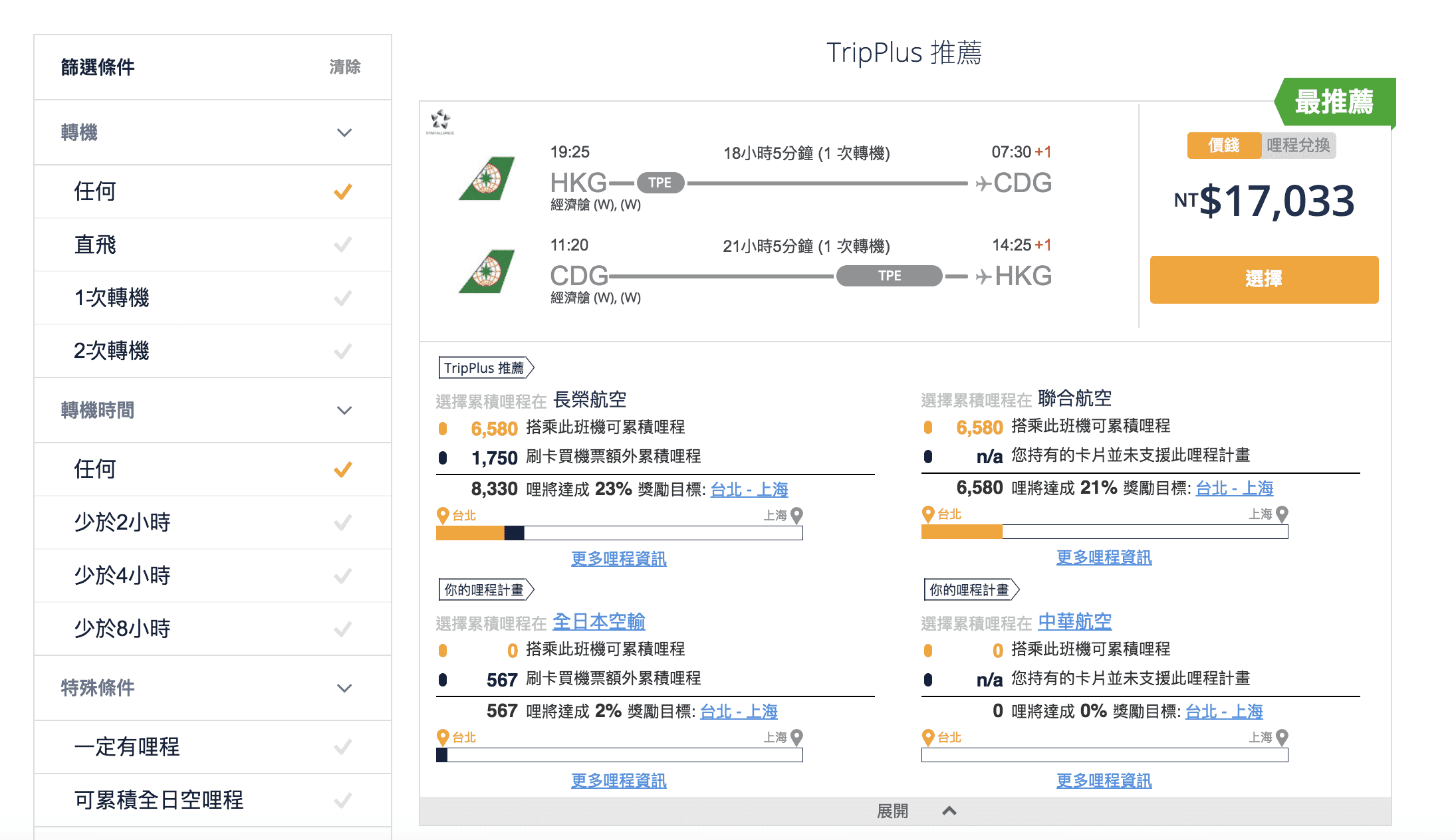The image size is (1456, 840).
Task: Click the 上海 gray pin under 中華航空
Action: pyautogui.click(x=1282, y=738)
